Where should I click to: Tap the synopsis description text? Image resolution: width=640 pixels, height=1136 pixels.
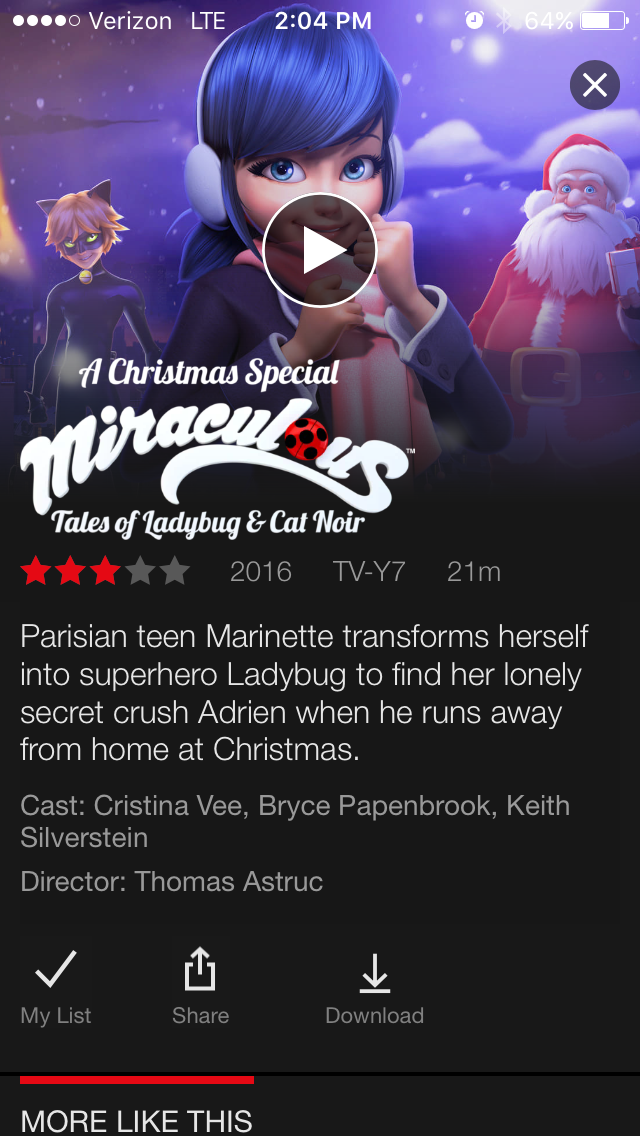(304, 693)
